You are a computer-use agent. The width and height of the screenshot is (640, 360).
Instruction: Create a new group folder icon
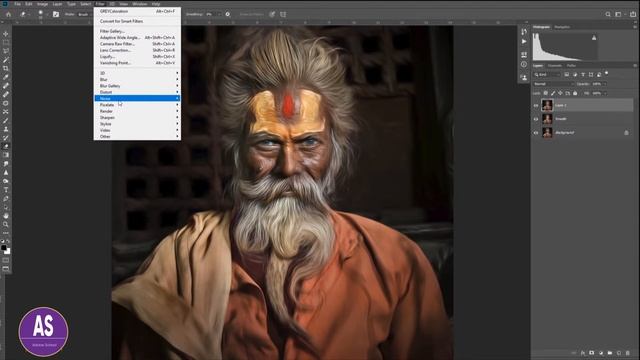tap(610, 353)
